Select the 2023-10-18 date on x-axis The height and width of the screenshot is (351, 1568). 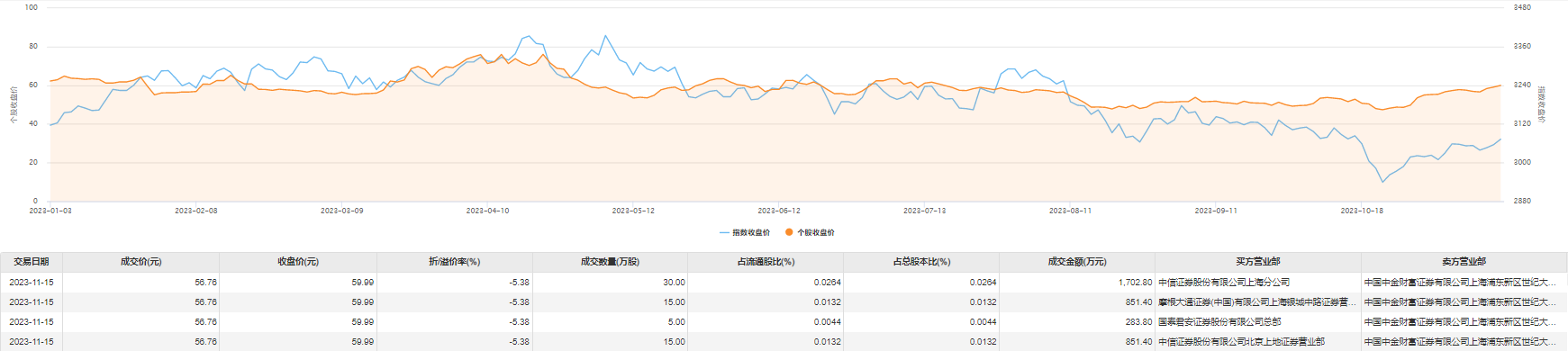click(1362, 211)
